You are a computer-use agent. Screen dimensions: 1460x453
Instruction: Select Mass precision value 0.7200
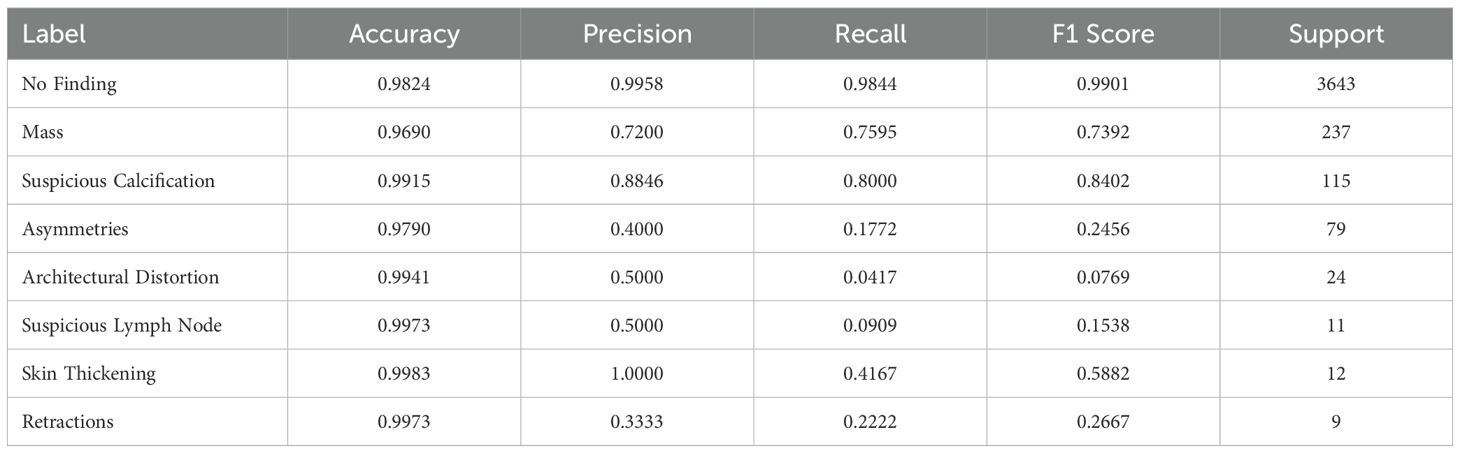[x=637, y=133]
